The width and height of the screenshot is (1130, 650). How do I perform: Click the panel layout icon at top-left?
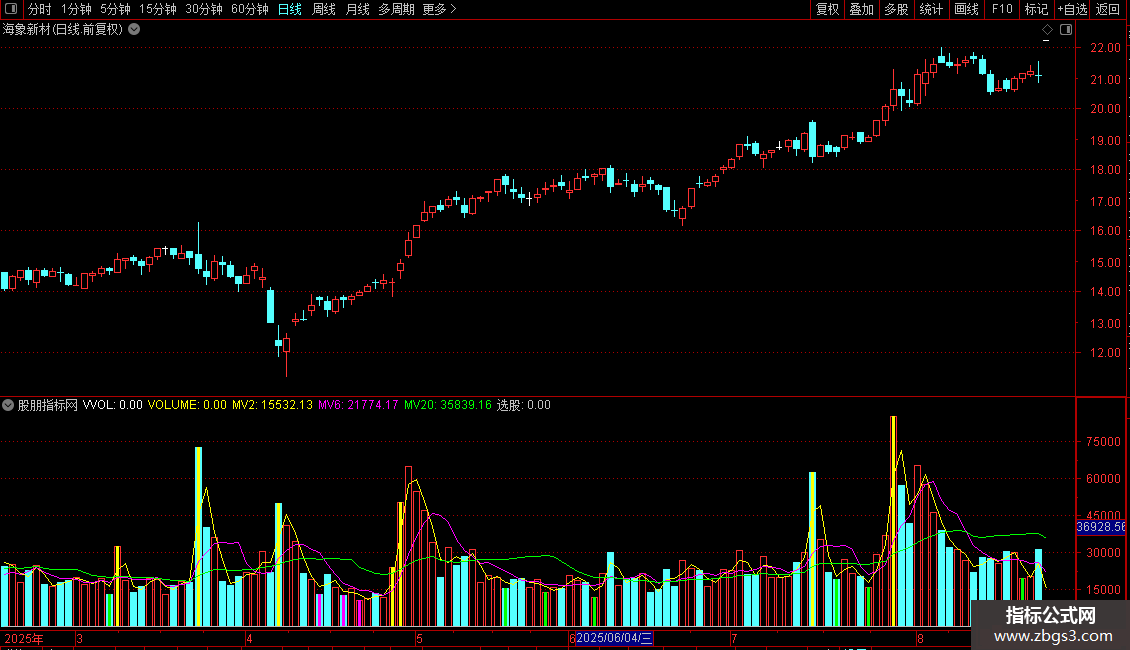point(11,9)
